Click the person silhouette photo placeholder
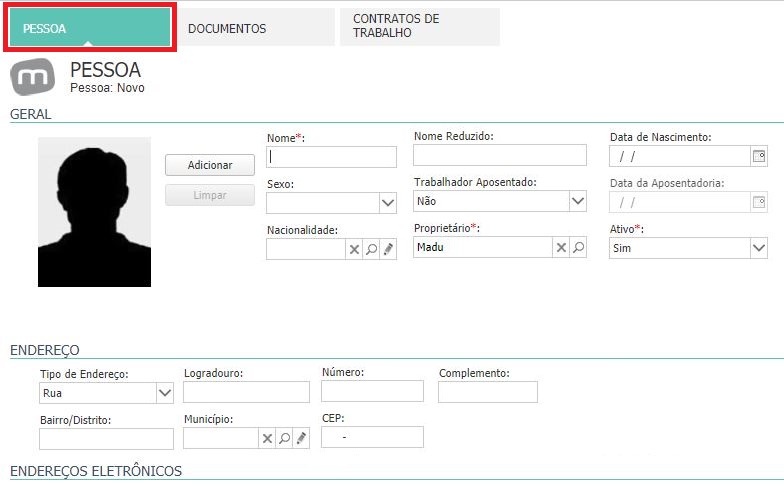This screenshot has height=486, width=784. [94, 212]
